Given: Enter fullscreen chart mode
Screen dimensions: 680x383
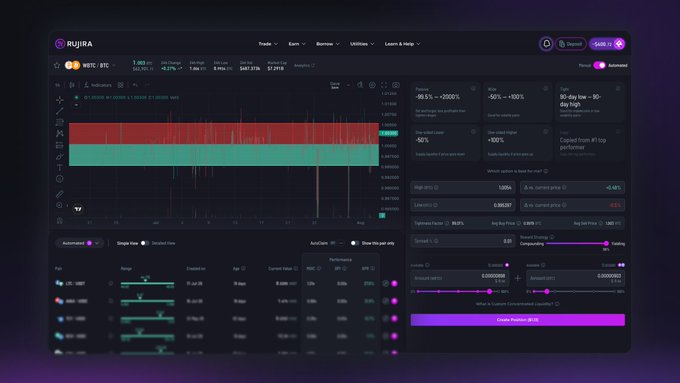Looking at the screenshot, I should click(384, 85).
